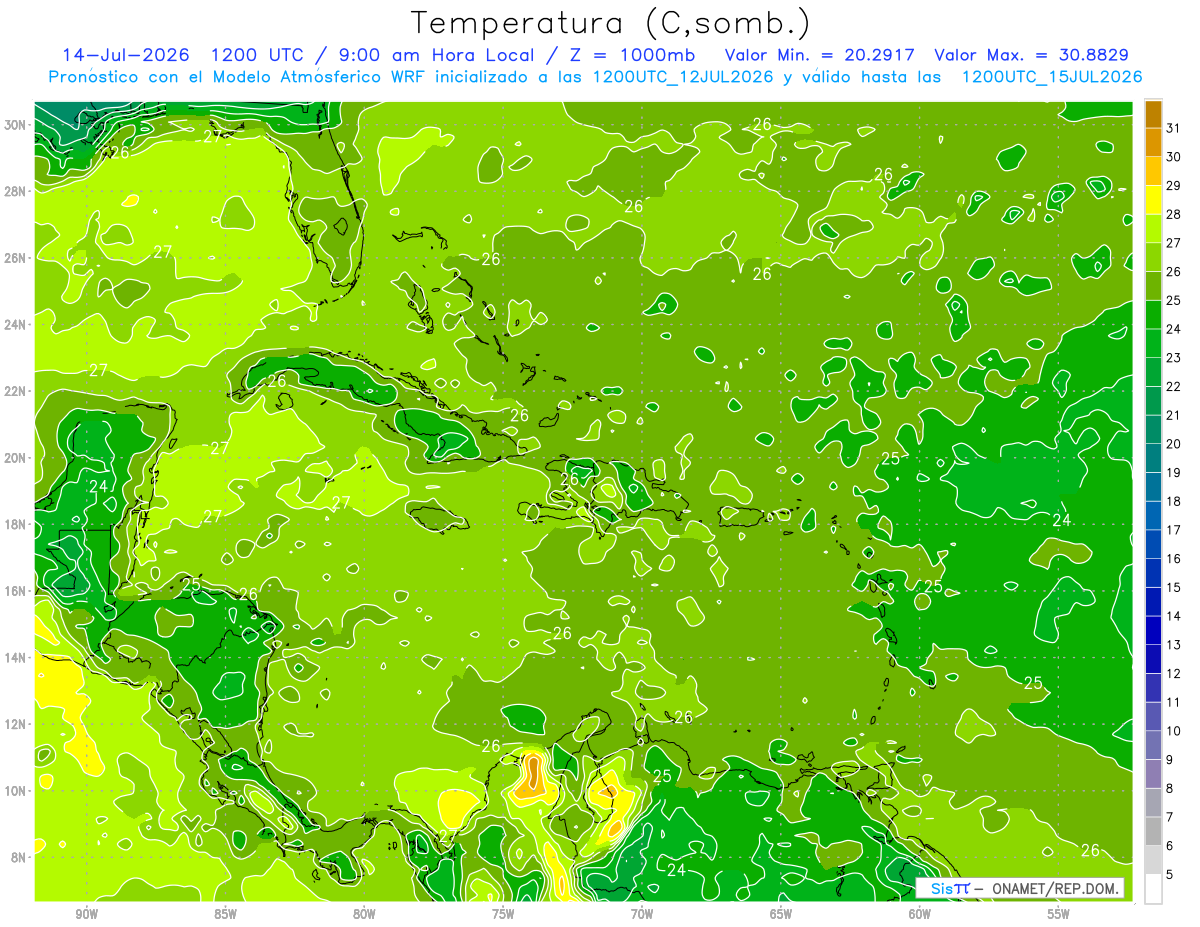This screenshot has width=1200, height=927.
Task: Click the "29" label on the color scale
Action: tap(1174, 186)
